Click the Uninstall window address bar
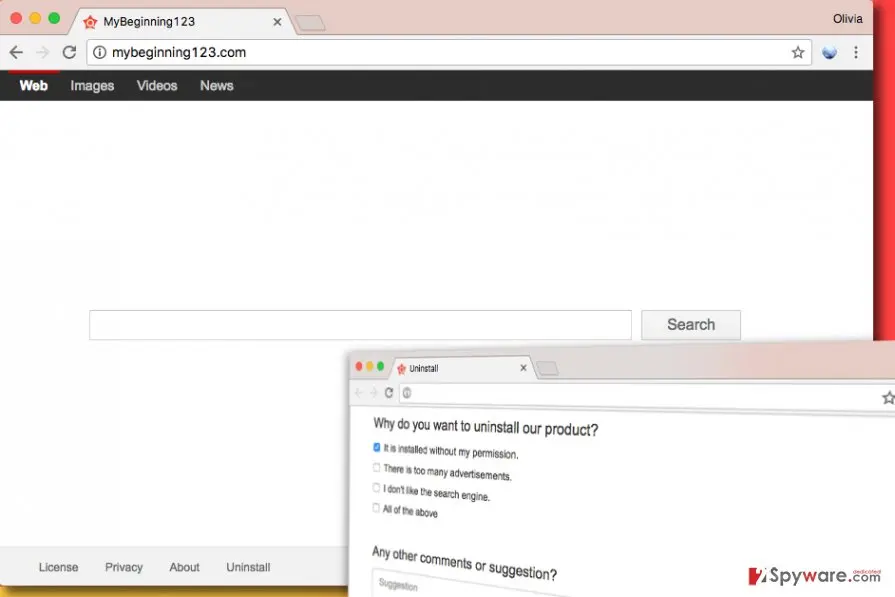895x597 pixels. (x=647, y=396)
